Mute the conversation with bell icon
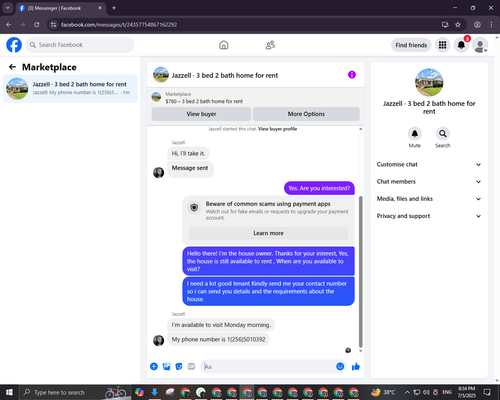The height and width of the screenshot is (400, 500). pyautogui.click(x=415, y=134)
